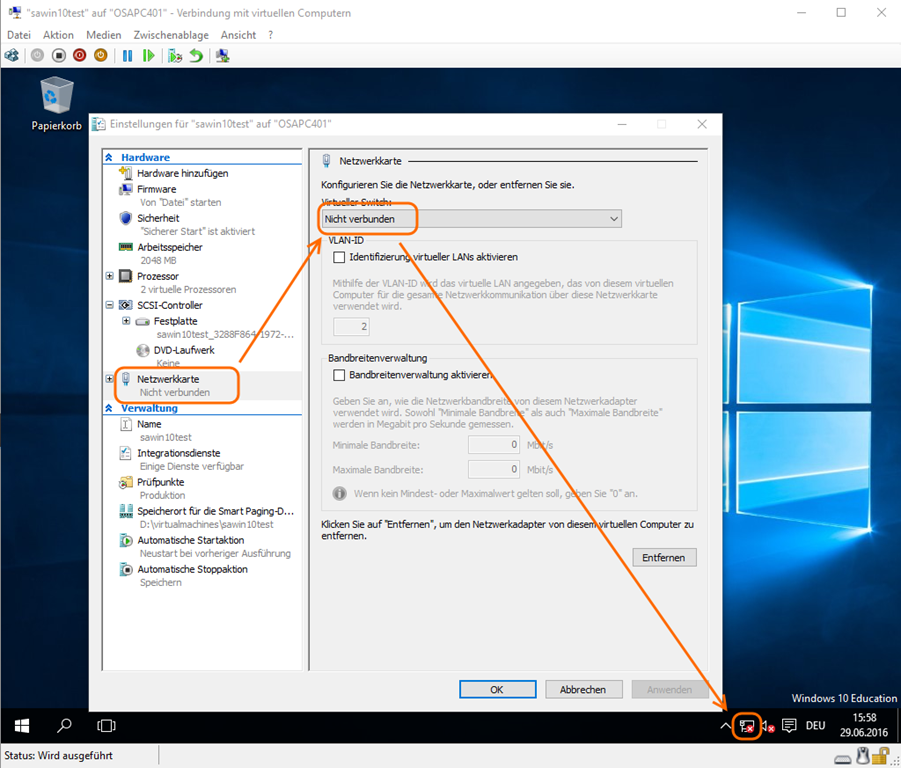The height and width of the screenshot is (768, 901).
Task: Click the black Turn Off toolbar icon
Action: (59, 56)
